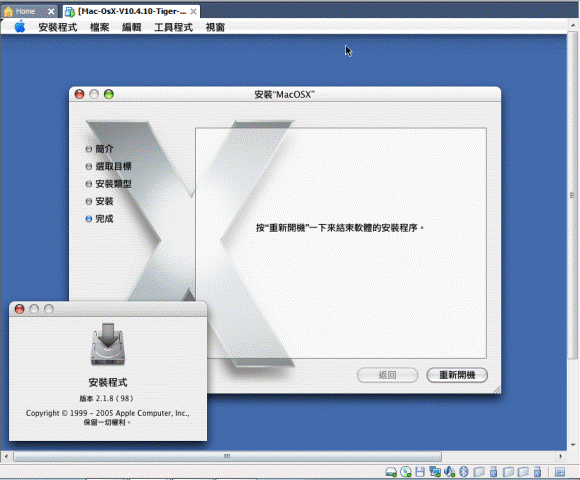Image resolution: width=580 pixels, height=480 pixels.
Task: Select the 安裝類型 step bullet
Action: tap(89, 184)
